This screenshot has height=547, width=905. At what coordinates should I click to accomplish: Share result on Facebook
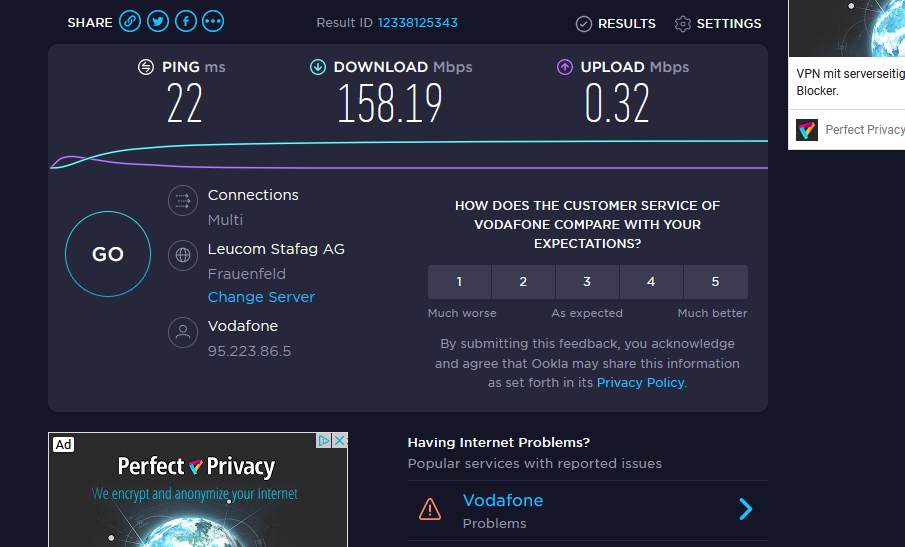coord(185,22)
